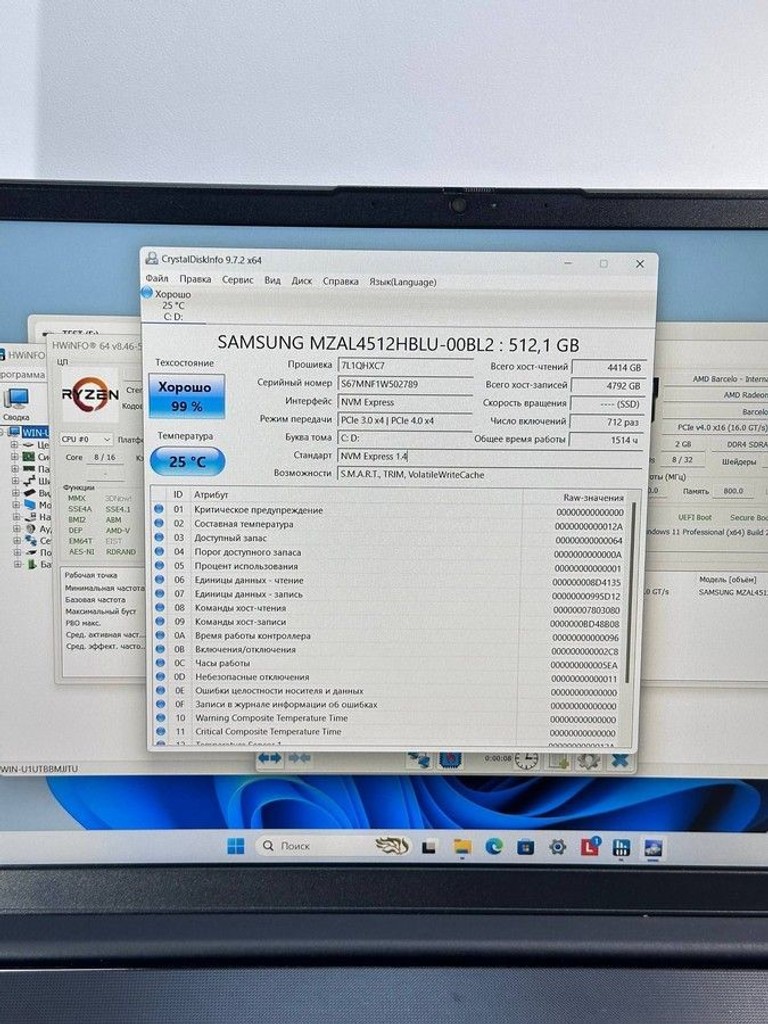
Task: Open the Windows Start button
Action: tap(235, 846)
